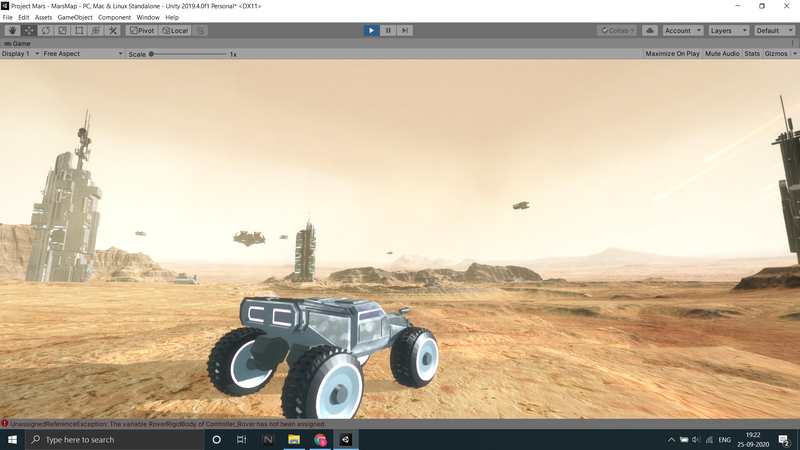This screenshot has height=450, width=800.
Task: Click the Pause button
Action: (388, 31)
